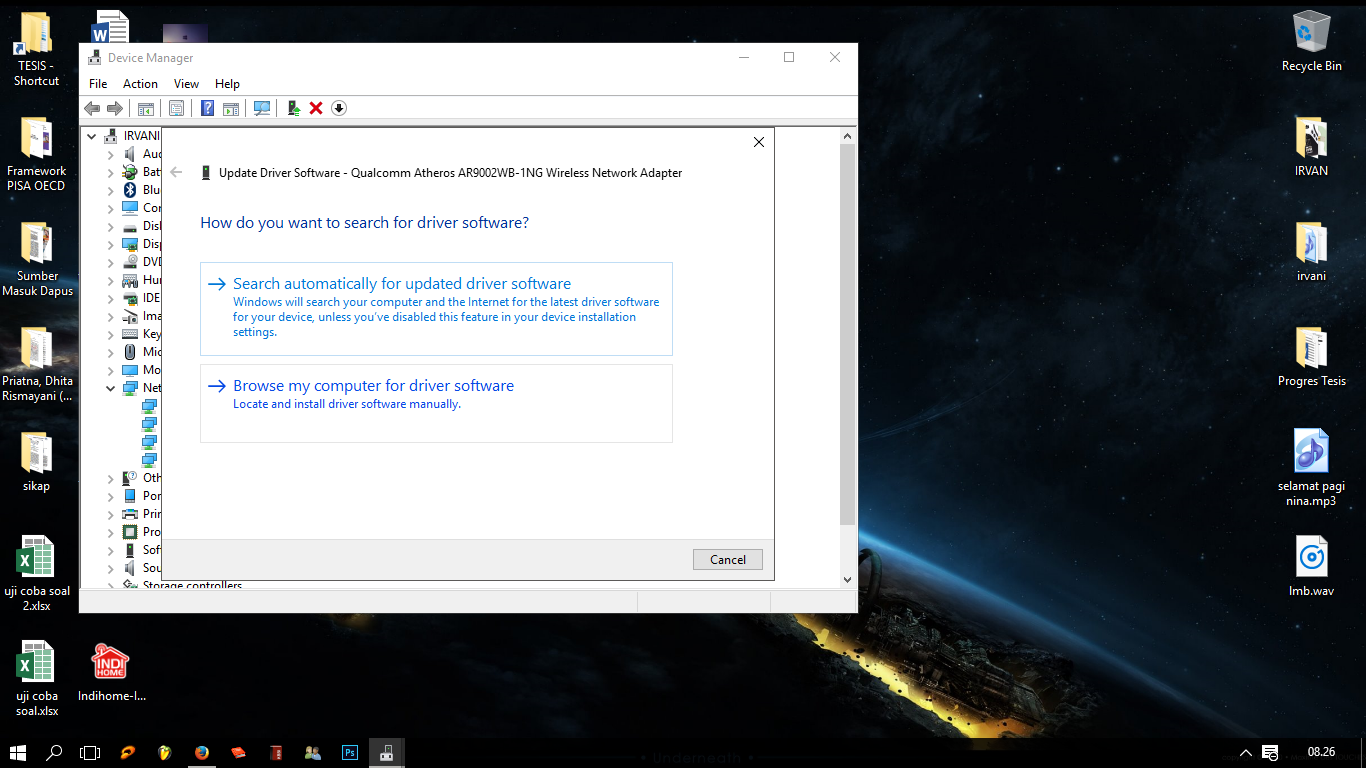Open the View menu in Device Manager

pos(186,84)
